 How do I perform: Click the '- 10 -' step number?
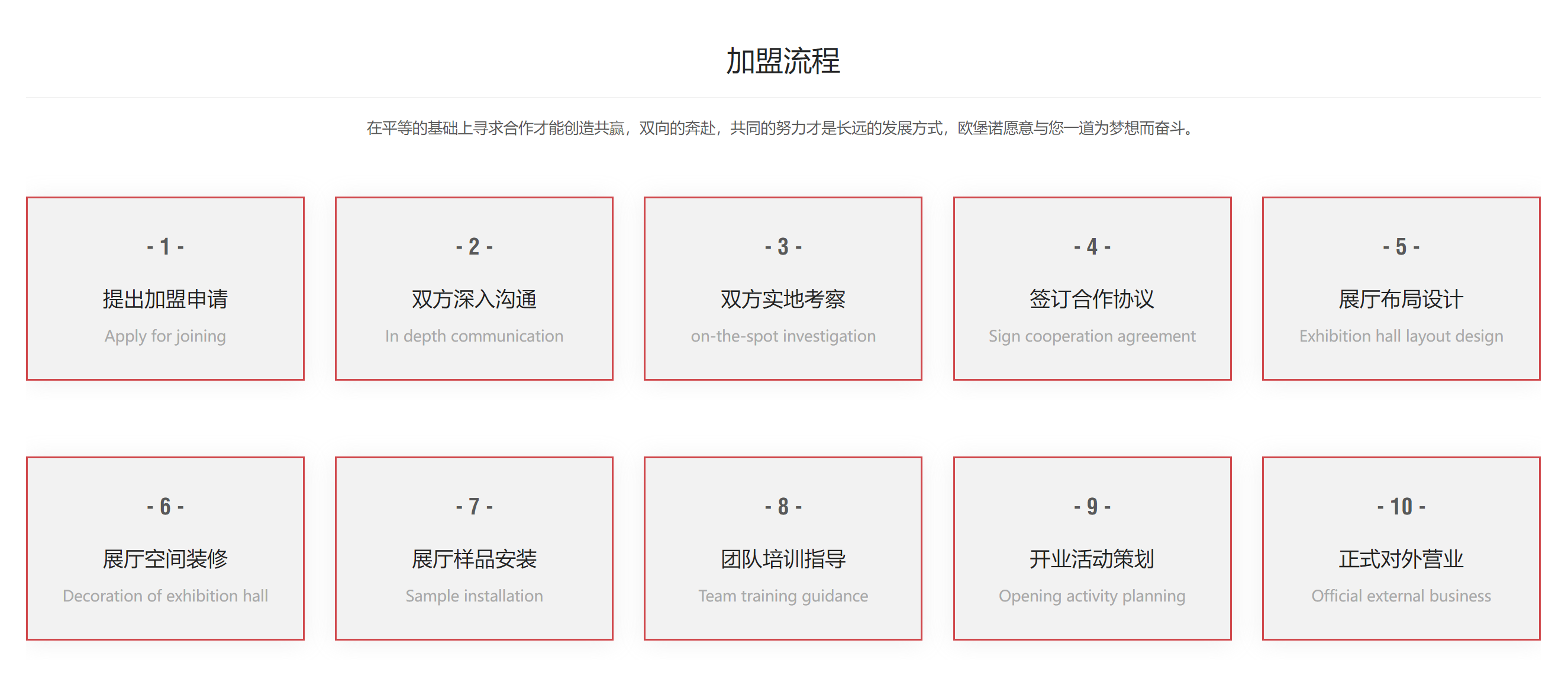point(1401,507)
